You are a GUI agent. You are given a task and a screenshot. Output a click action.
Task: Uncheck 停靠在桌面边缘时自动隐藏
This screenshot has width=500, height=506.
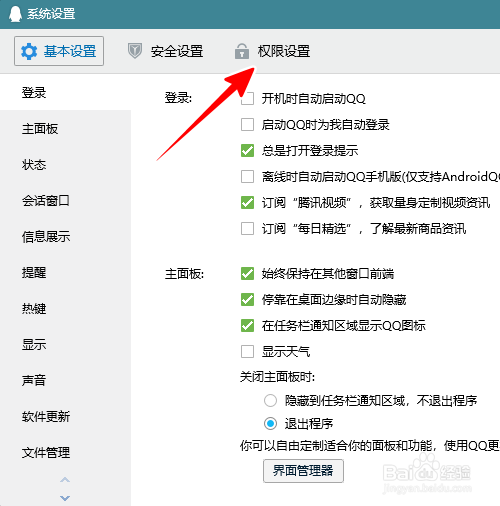[247, 300]
